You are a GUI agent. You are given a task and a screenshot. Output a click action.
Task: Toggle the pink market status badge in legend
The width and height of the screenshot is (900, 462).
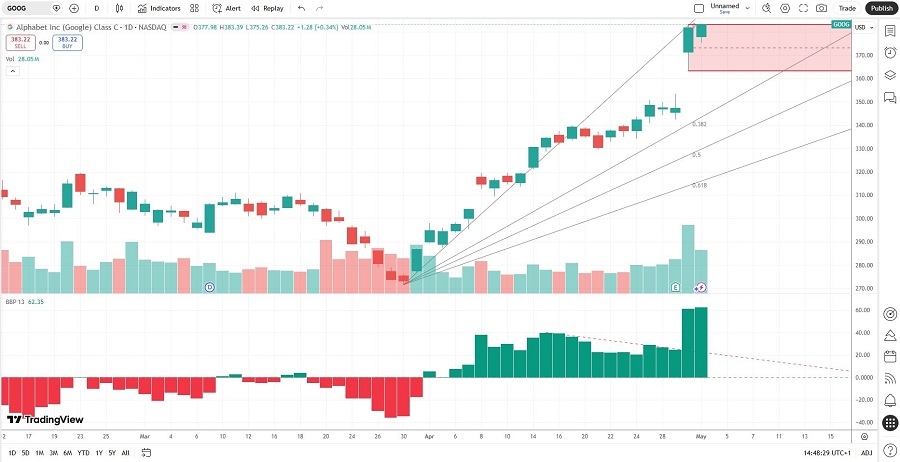point(184,27)
